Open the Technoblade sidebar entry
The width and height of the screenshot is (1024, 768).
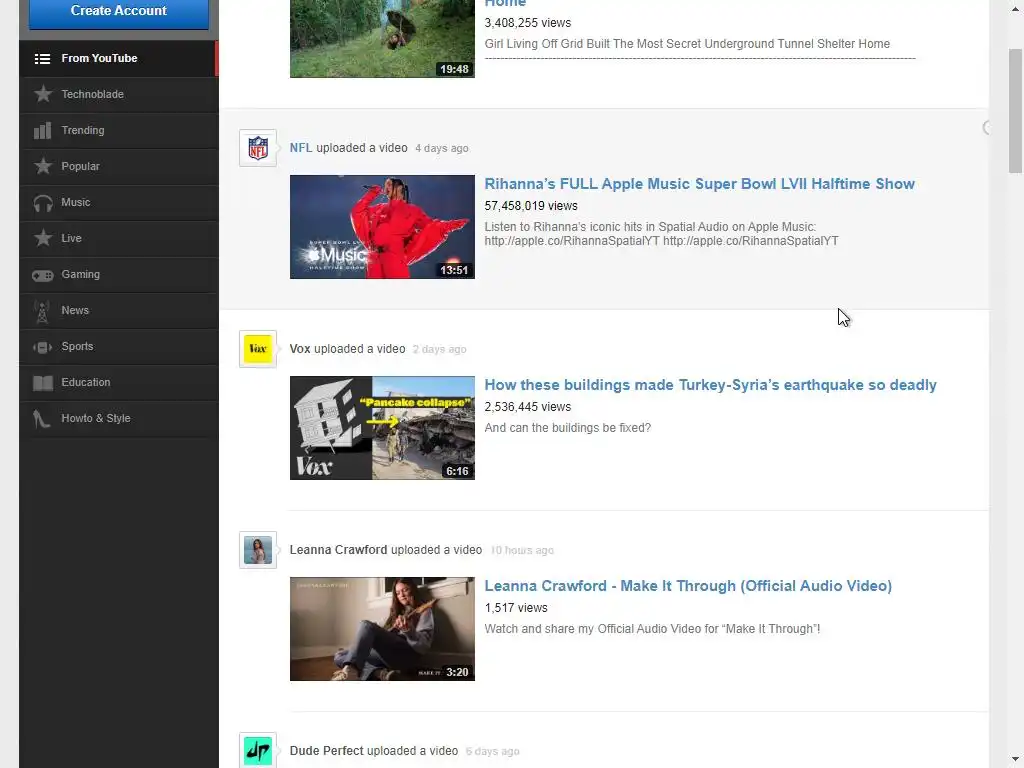119,94
